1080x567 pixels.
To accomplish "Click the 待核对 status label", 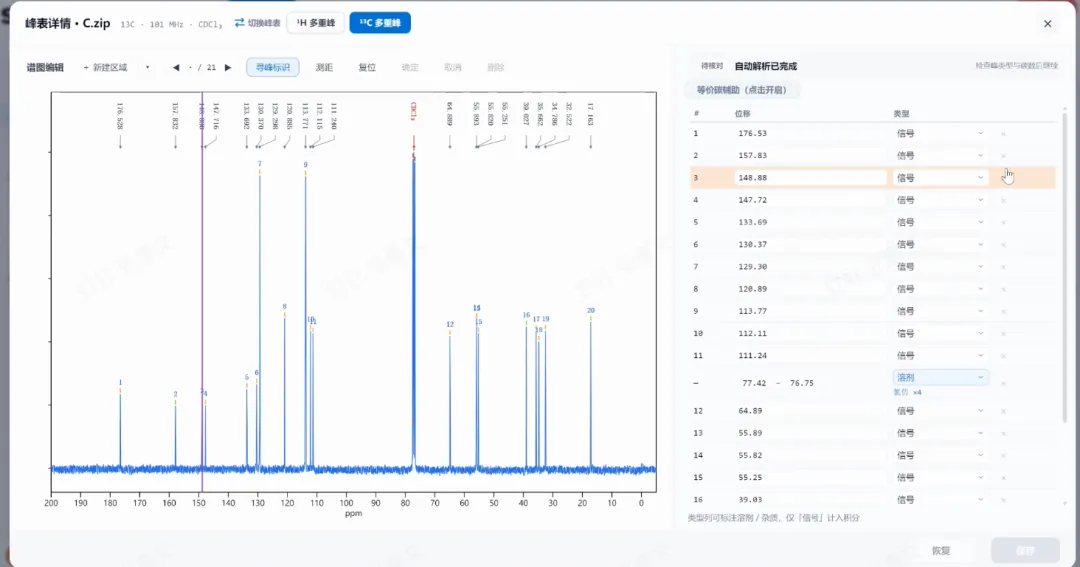I will point(712,66).
